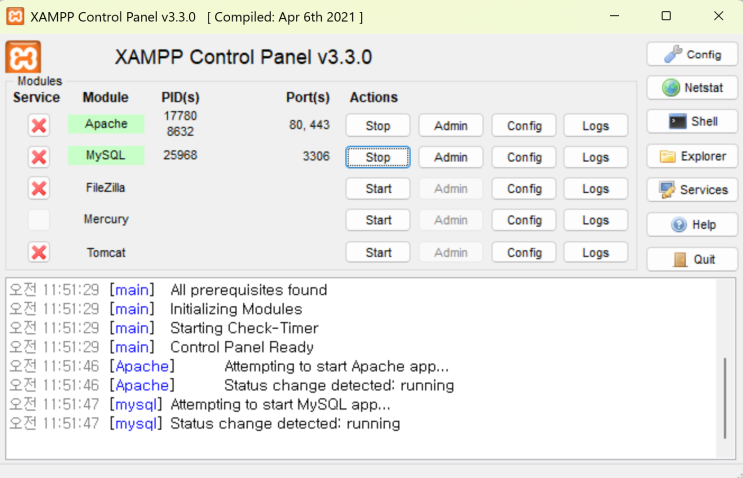Open Mercury Logs menu
743x478 pixels.
tap(596, 220)
